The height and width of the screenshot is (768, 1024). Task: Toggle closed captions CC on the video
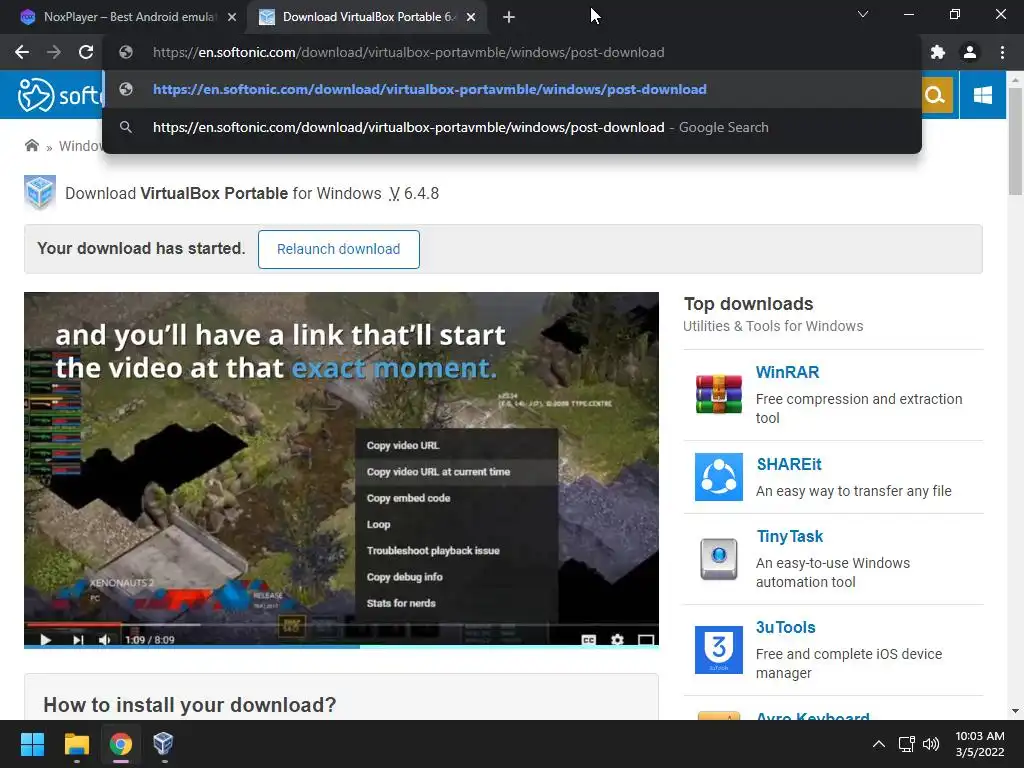point(588,639)
